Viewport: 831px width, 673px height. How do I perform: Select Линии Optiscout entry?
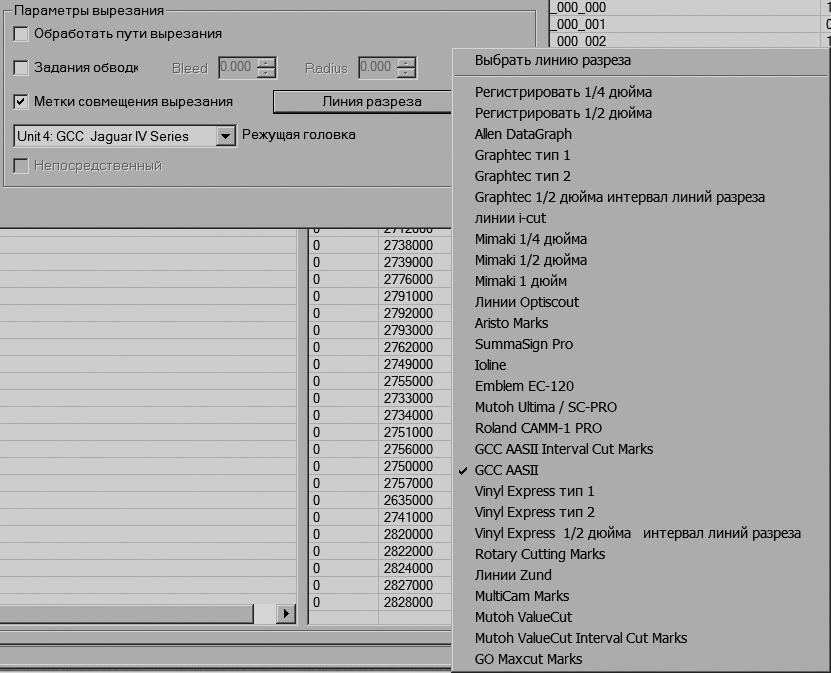pos(526,302)
